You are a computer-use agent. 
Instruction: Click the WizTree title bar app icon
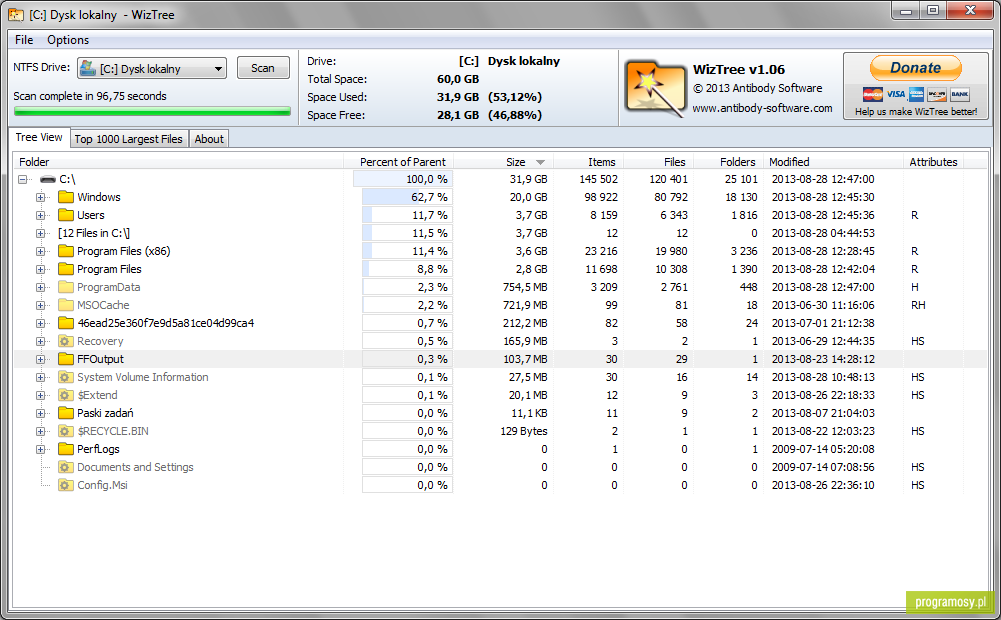(x=17, y=14)
